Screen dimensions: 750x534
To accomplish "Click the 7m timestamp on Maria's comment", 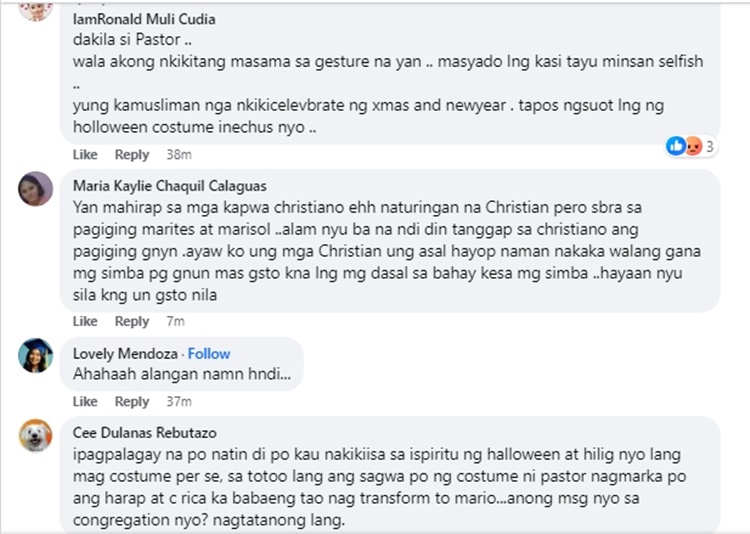I will coord(175,322).
